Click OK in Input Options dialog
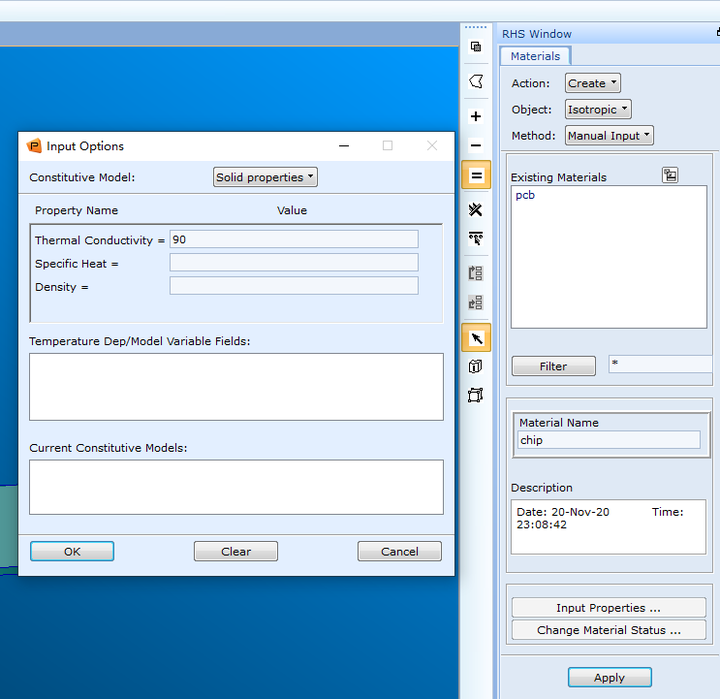 [x=72, y=551]
